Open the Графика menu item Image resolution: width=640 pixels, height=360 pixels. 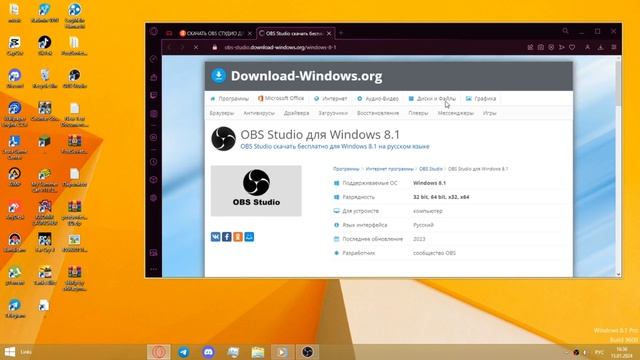tap(481, 99)
